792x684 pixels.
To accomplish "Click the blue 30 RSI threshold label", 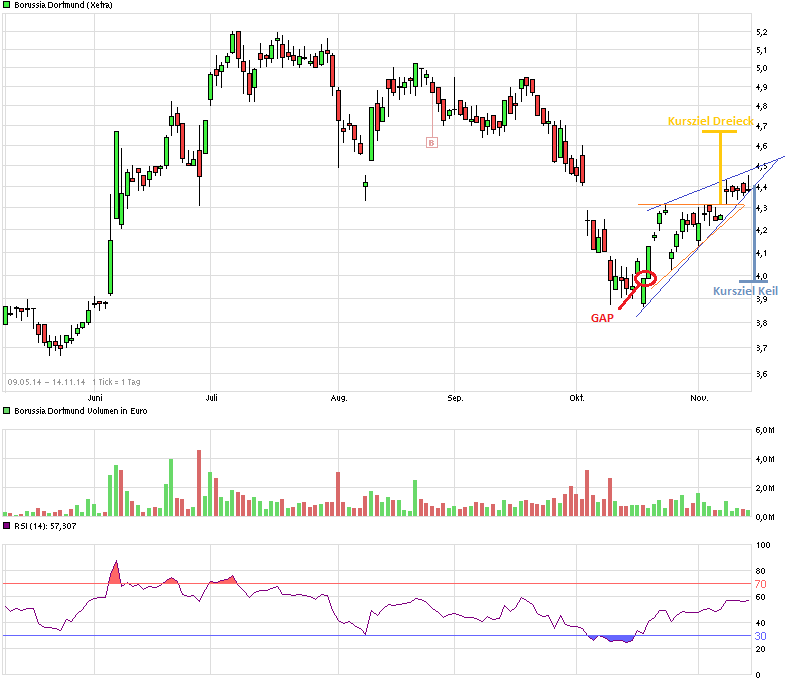I will tap(761, 637).
